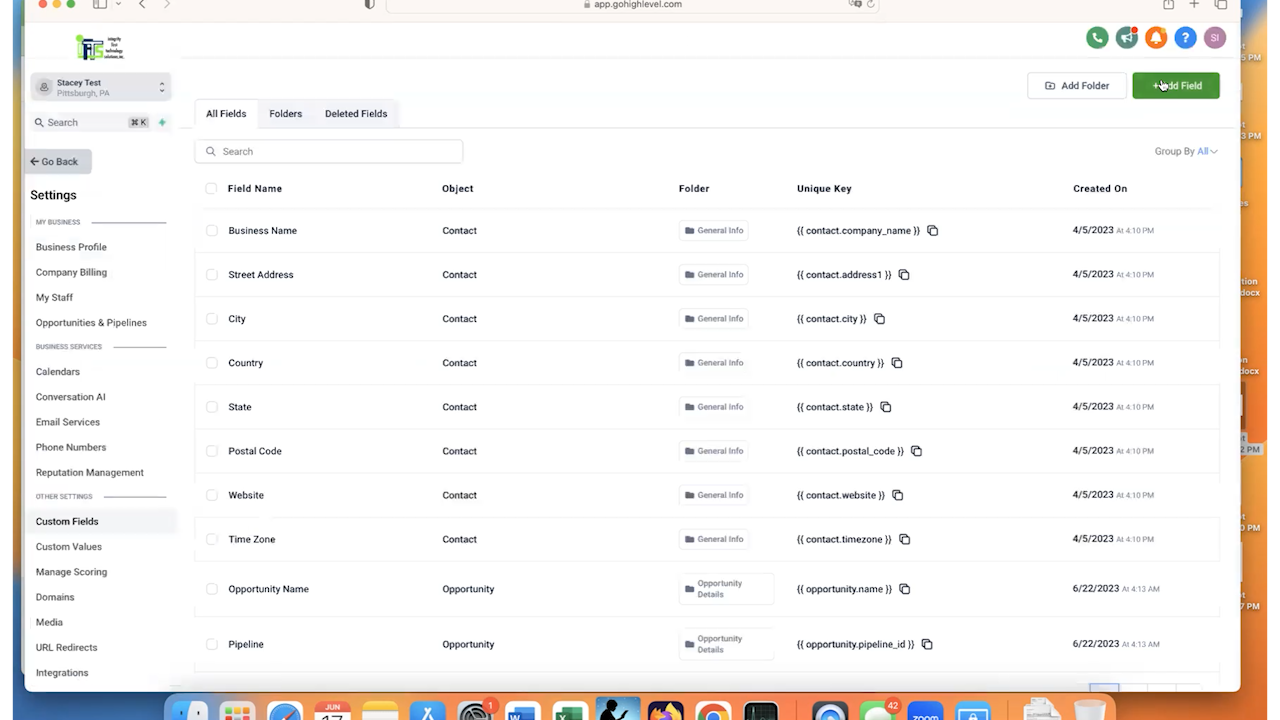The height and width of the screenshot is (720, 1280).
Task: Click the megaphone announcements icon
Action: (x=1126, y=37)
